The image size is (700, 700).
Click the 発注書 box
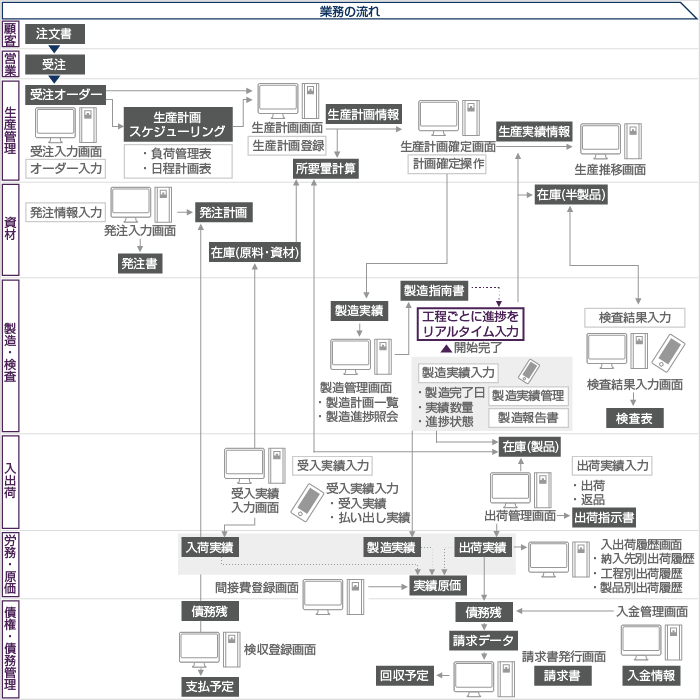[140, 263]
